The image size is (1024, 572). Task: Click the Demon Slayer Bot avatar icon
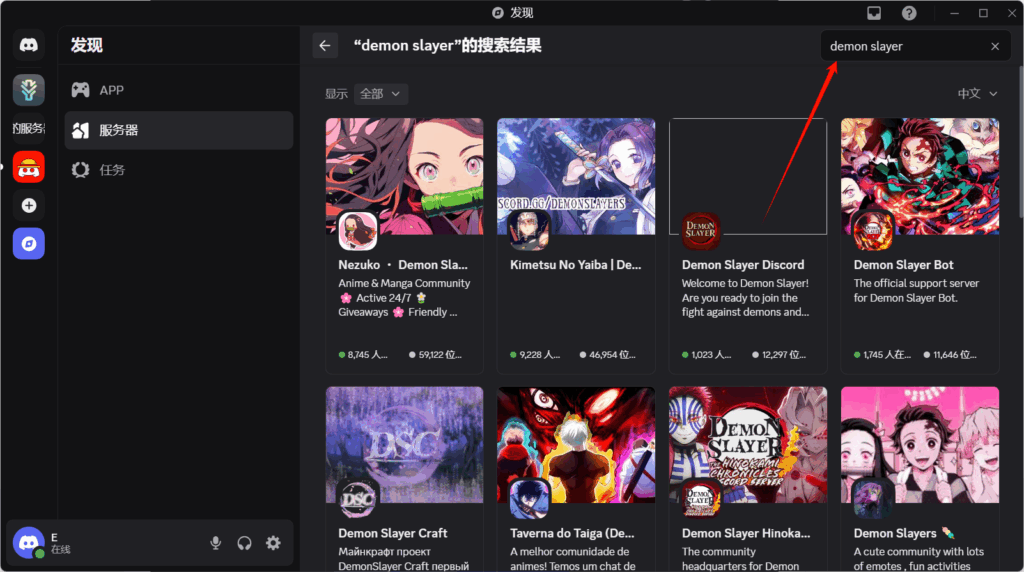coord(873,230)
